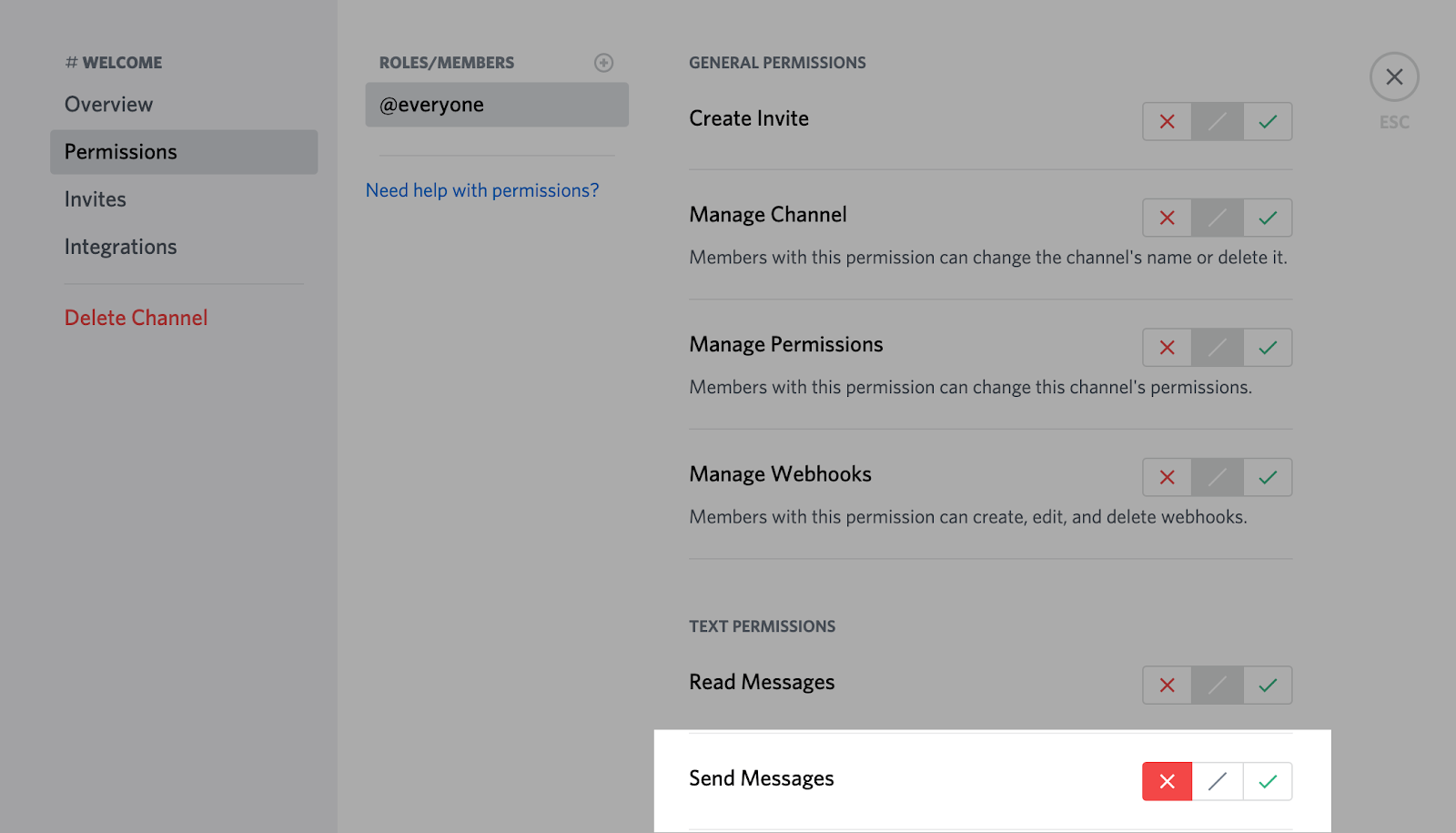The height and width of the screenshot is (833, 1456).
Task: Deny Create Invite with the red X
Action: click(x=1167, y=122)
